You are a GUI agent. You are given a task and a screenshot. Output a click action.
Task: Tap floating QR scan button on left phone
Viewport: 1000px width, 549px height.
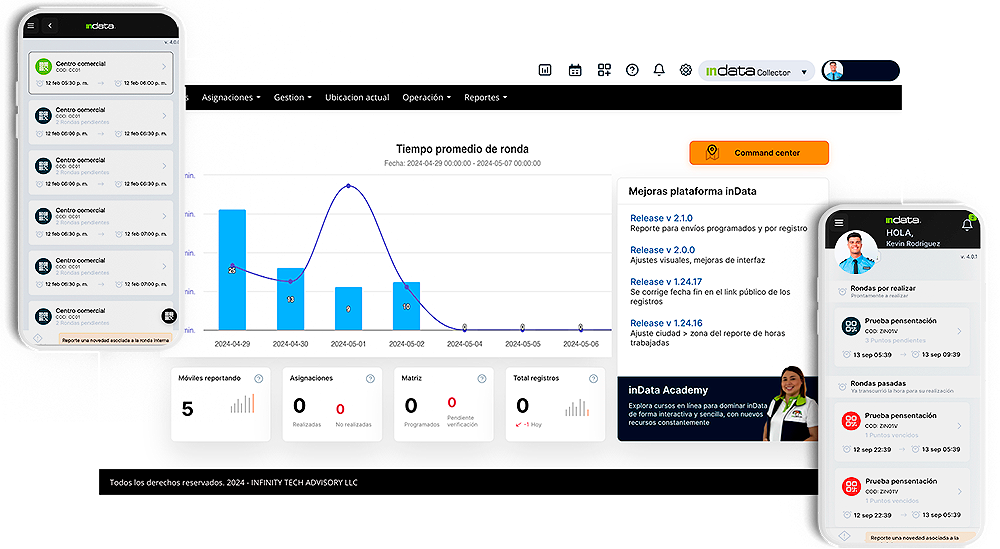click(x=169, y=316)
